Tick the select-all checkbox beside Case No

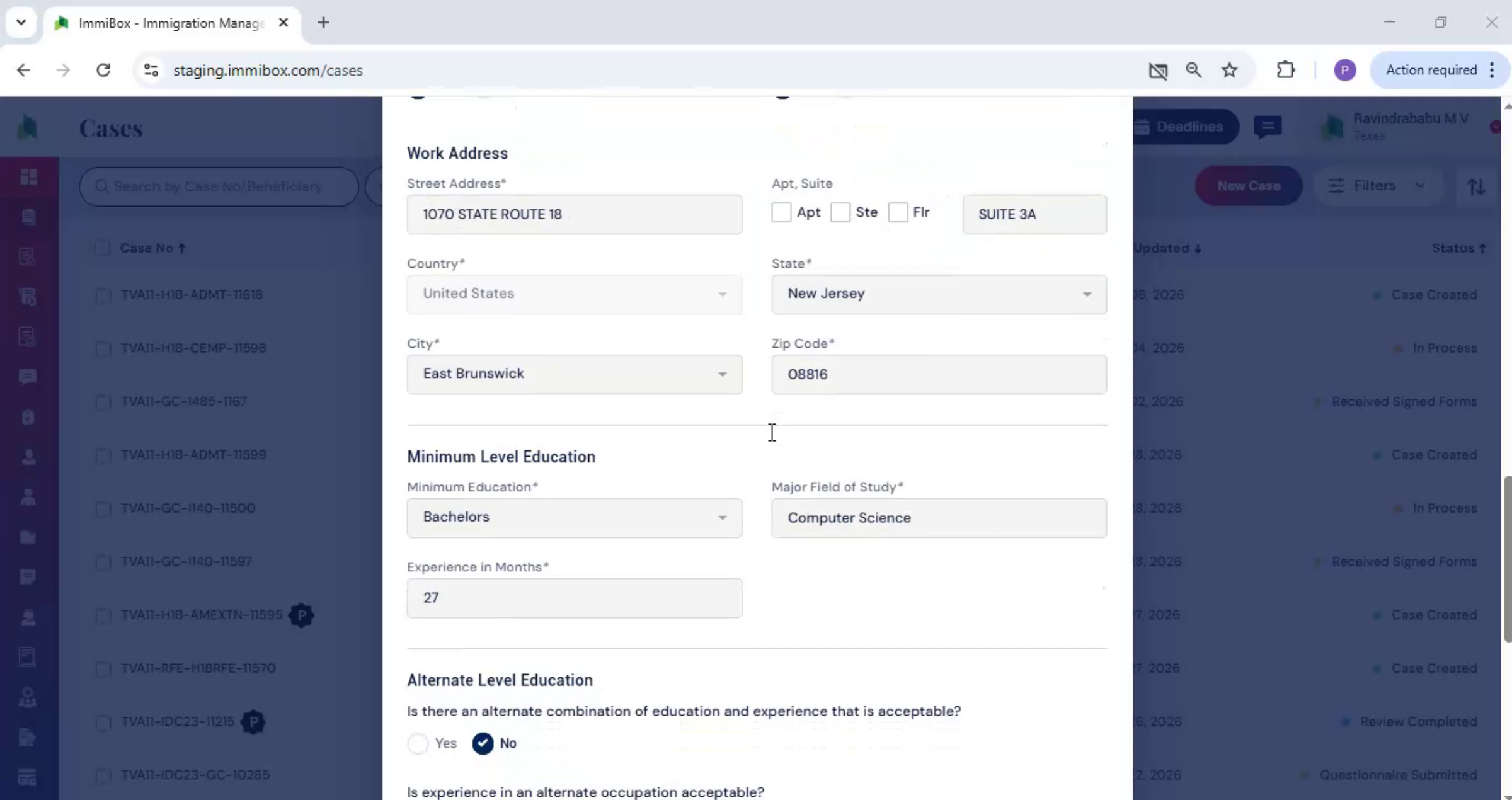(102, 248)
